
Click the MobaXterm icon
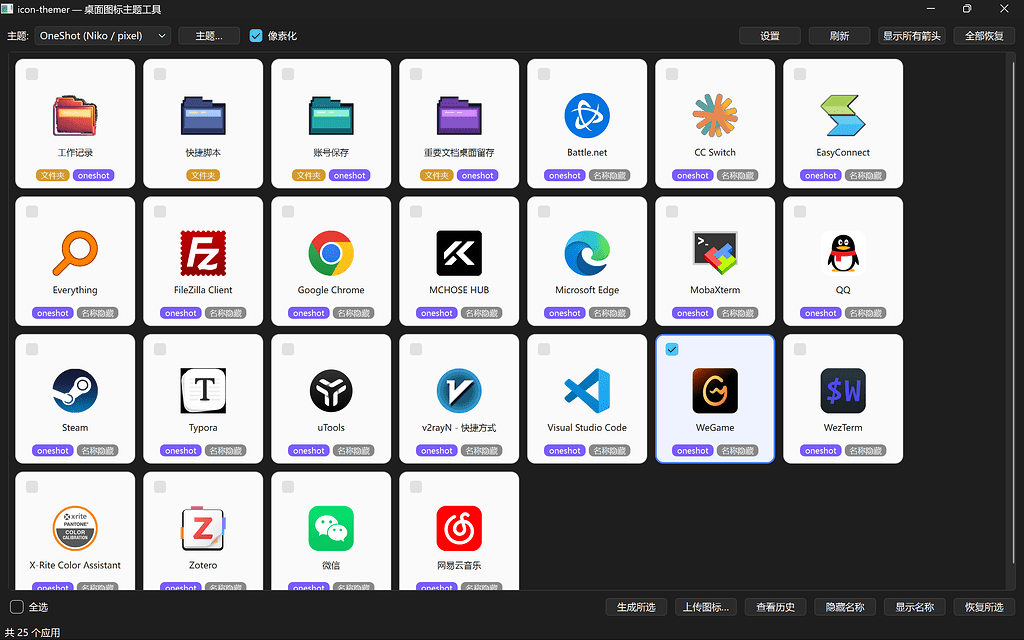[715, 253]
